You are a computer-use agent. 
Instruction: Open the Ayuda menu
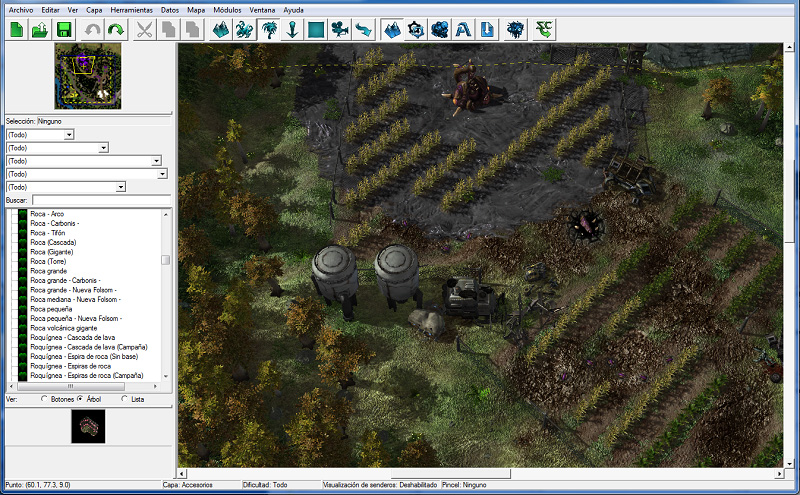293,10
